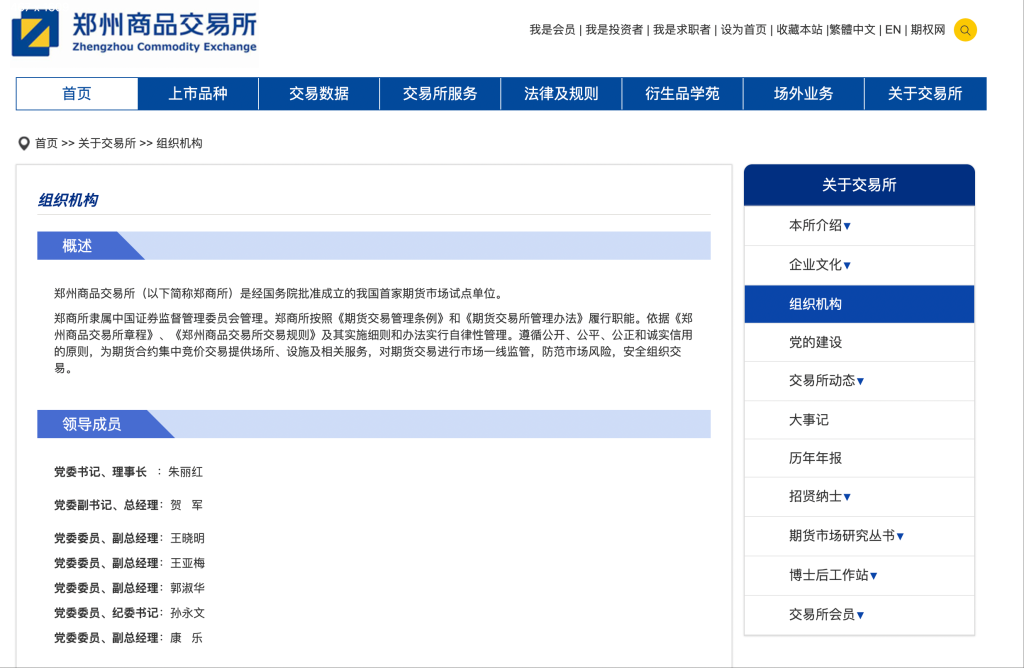Screen dimensions: 1024x668
Task: Expand the 企业文化 sidebar submenu
Action: coord(847,265)
